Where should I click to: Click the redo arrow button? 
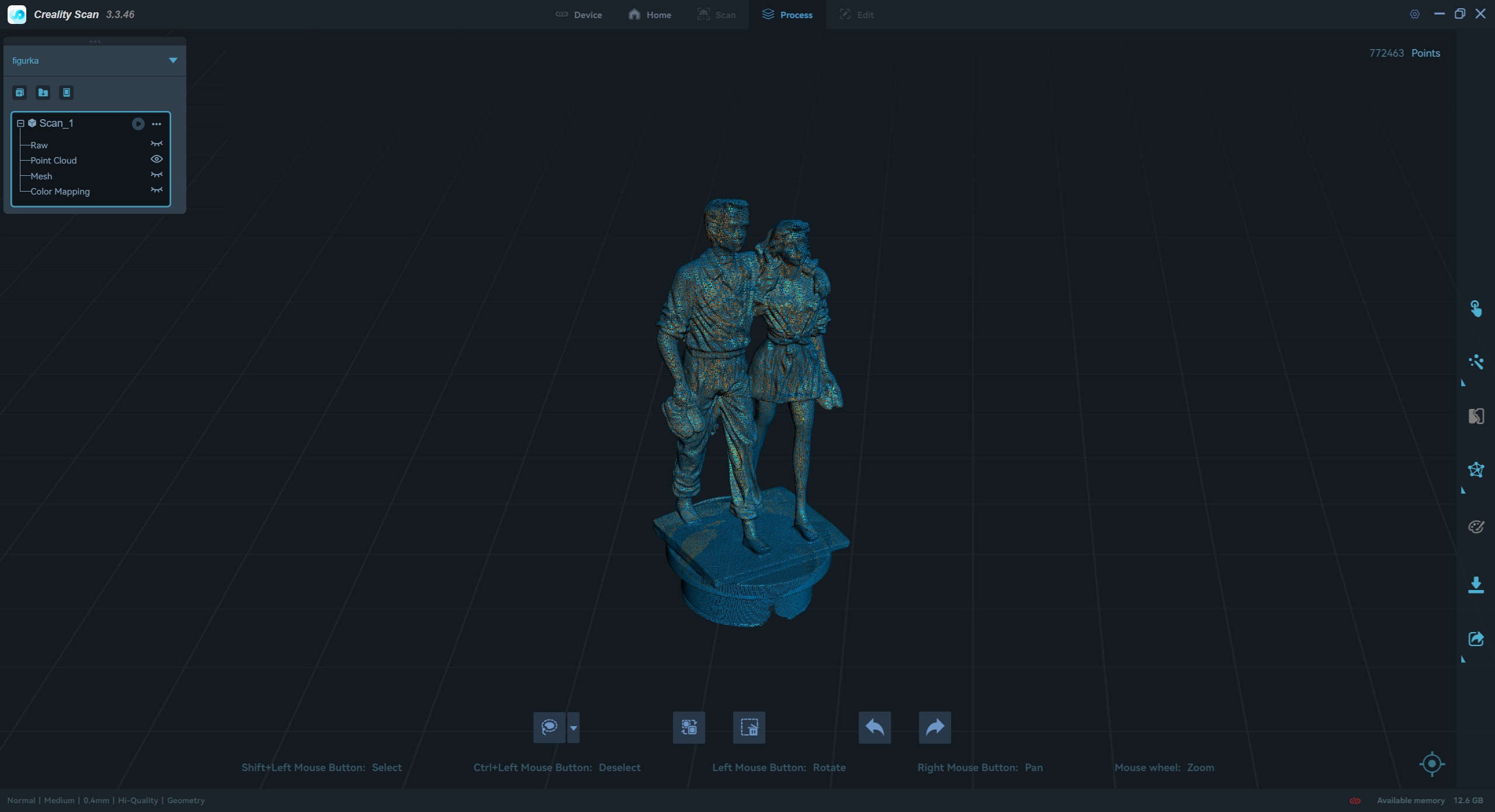click(935, 727)
